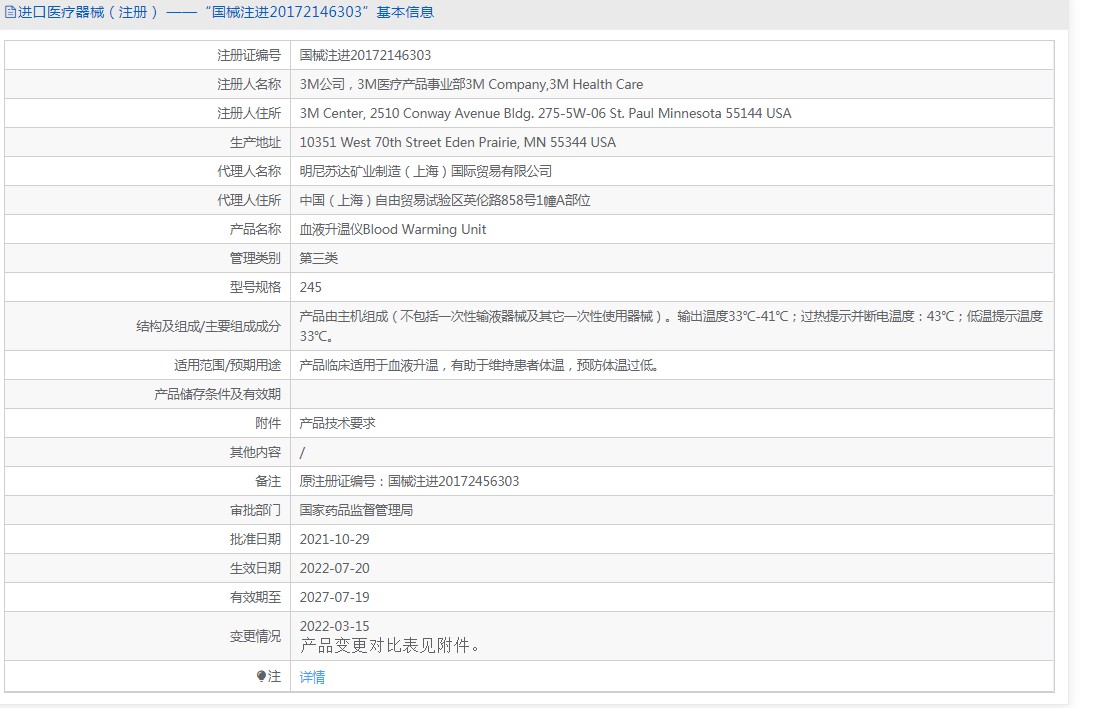The image size is (1094, 708).
Task: Select the model specification value 245
Action: pyautogui.click(x=310, y=287)
